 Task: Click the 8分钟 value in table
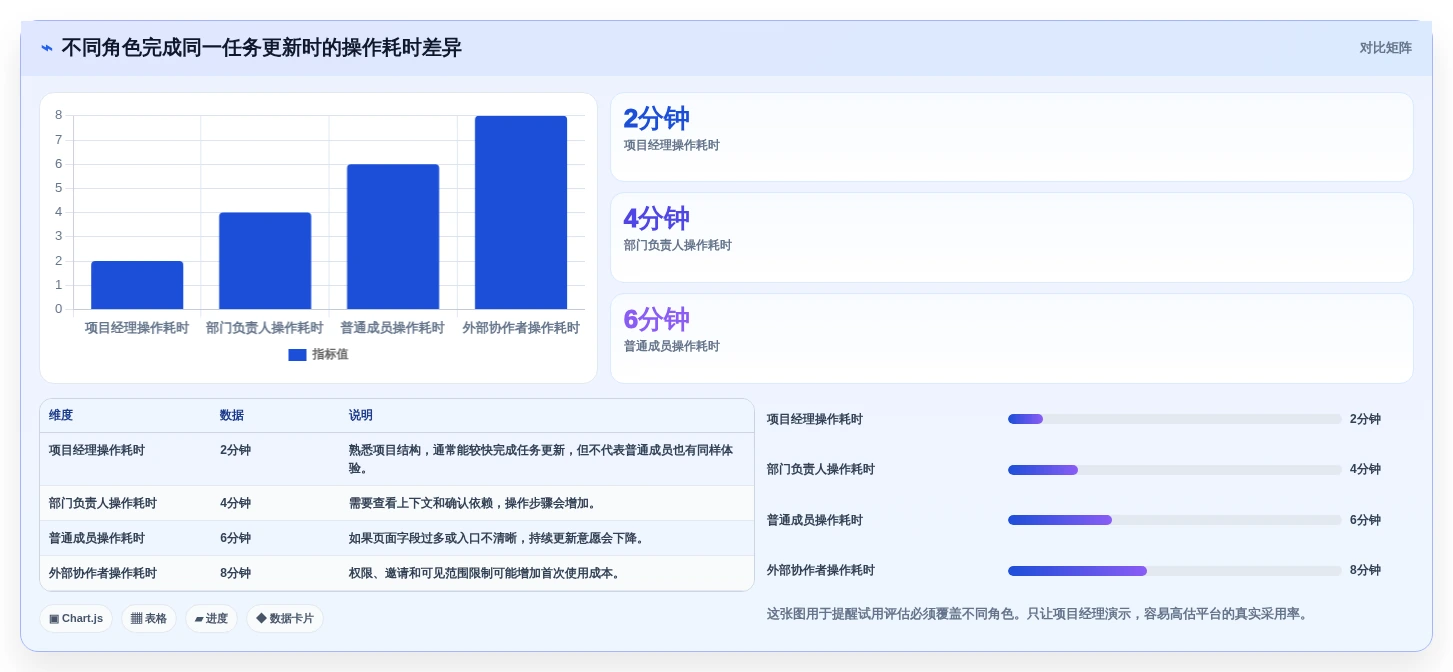click(236, 574)
